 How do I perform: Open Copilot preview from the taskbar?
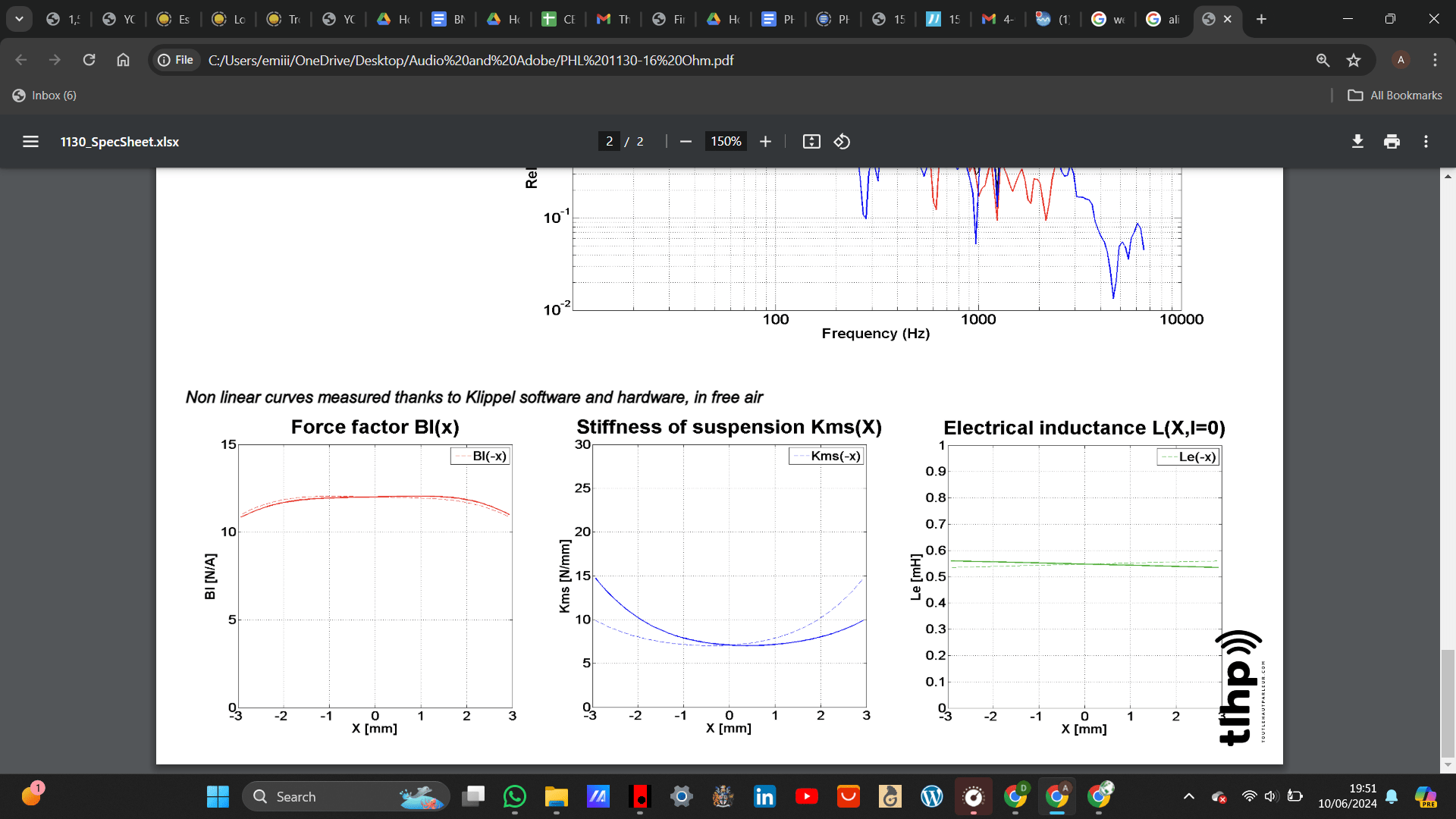[1426, 796]
